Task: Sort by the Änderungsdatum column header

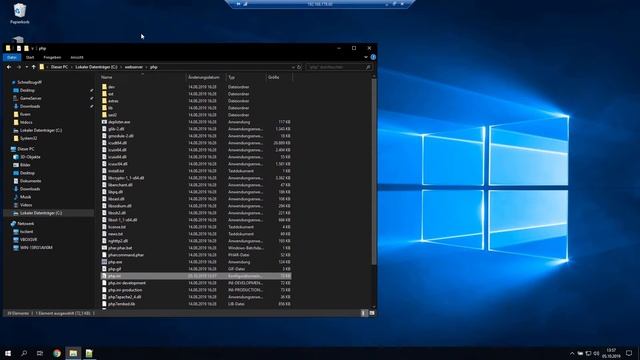Action: click(x=206, y=77)
